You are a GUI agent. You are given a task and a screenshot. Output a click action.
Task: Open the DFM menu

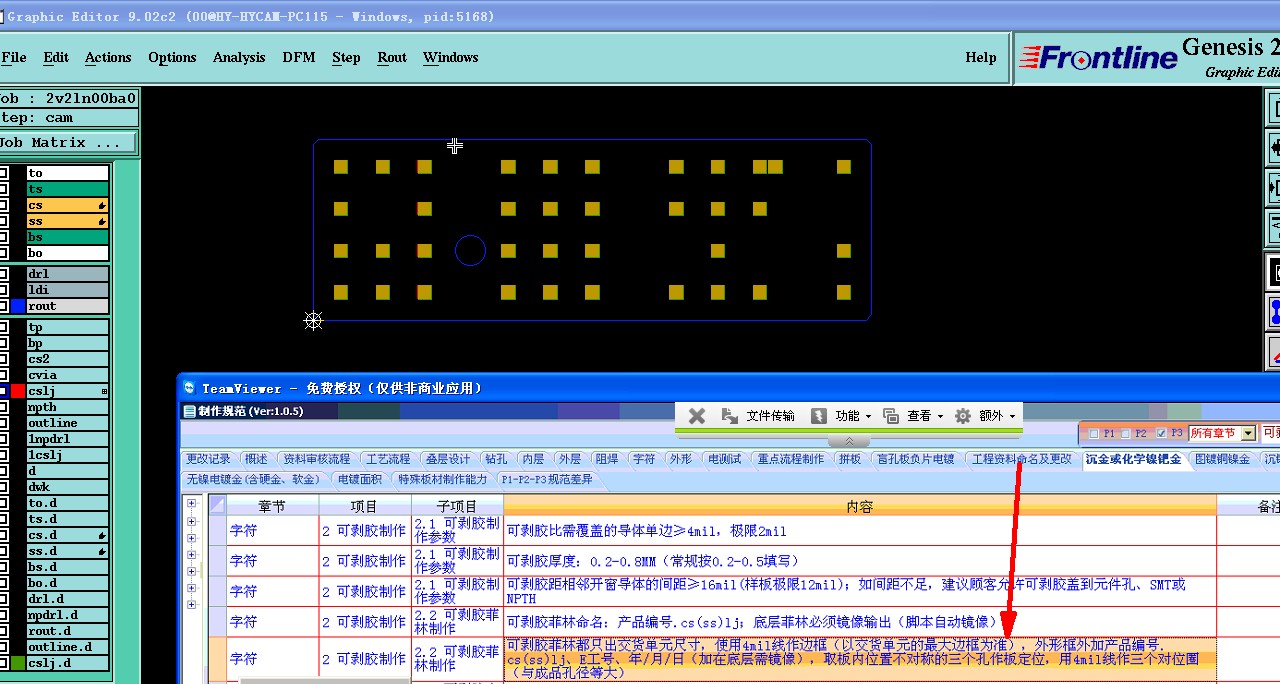pos(299,57)
